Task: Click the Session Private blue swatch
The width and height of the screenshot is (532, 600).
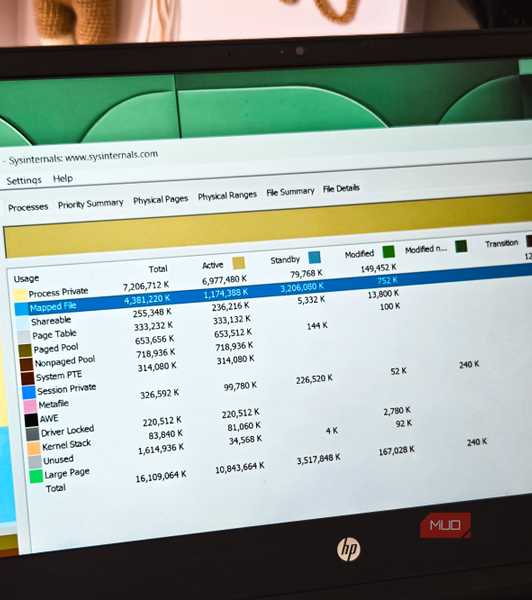Action: 29,391
